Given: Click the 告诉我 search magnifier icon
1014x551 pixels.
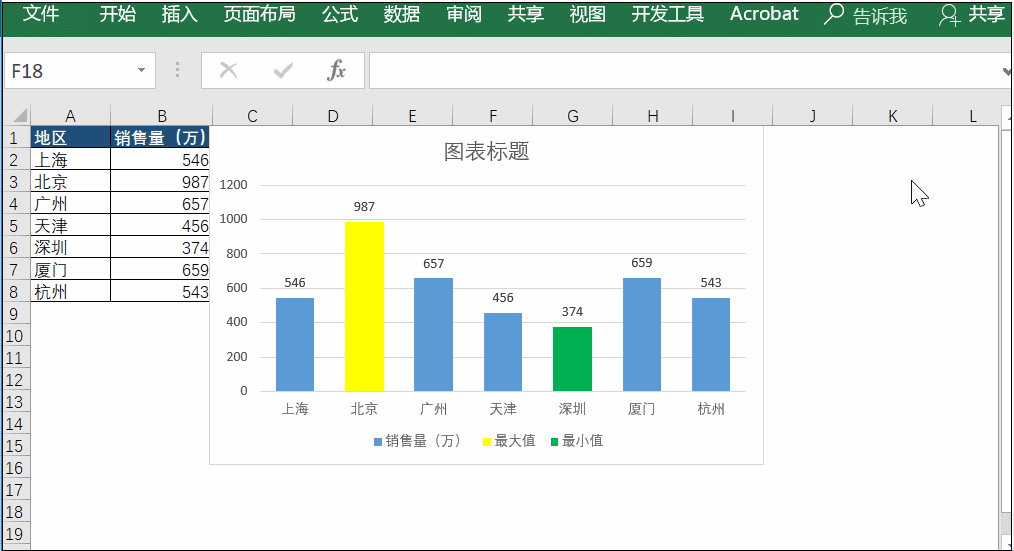Looking at the screenshot, I should (834, 14).
